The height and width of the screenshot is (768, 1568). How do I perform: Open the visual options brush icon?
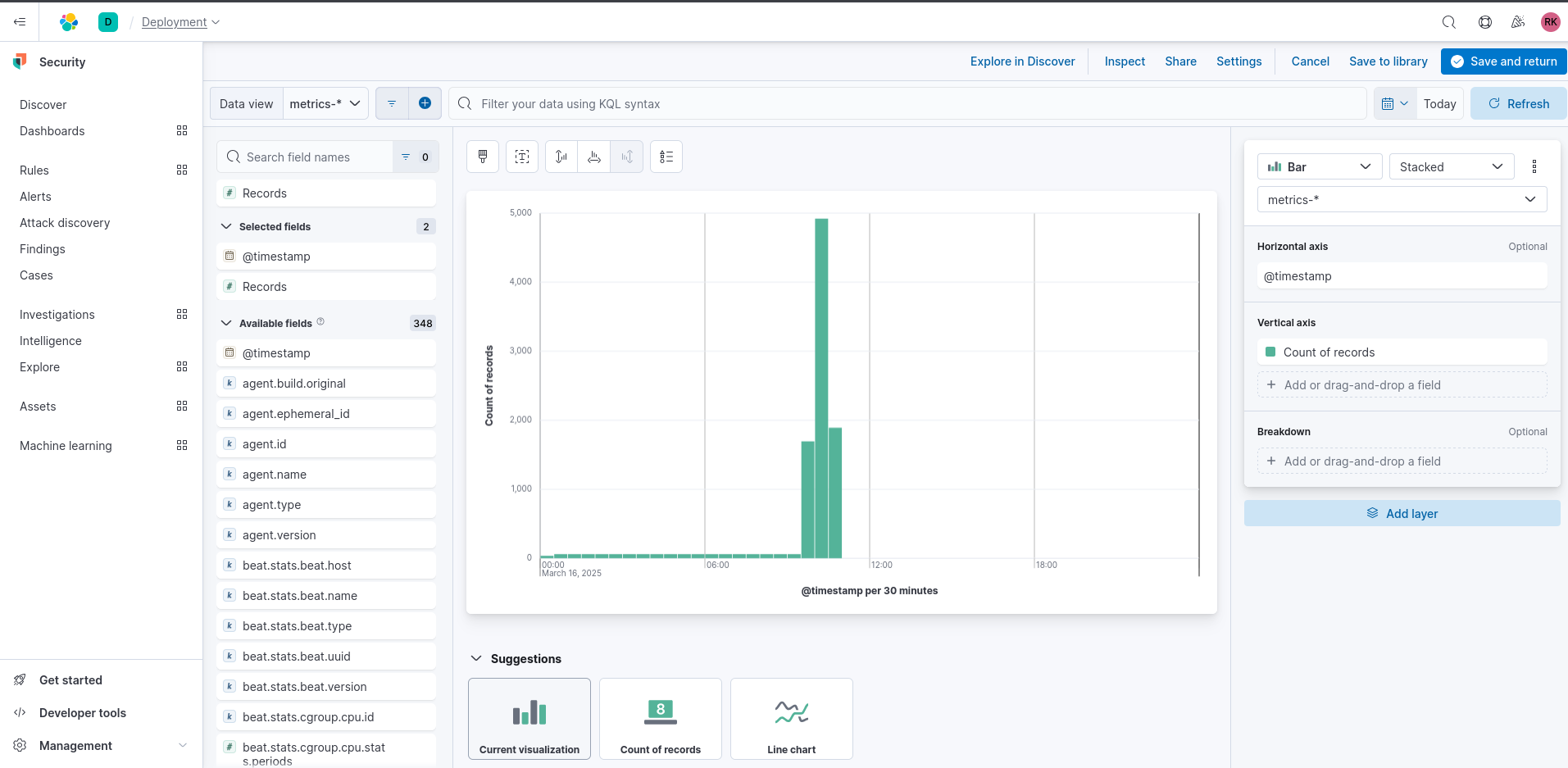(483, 157)
